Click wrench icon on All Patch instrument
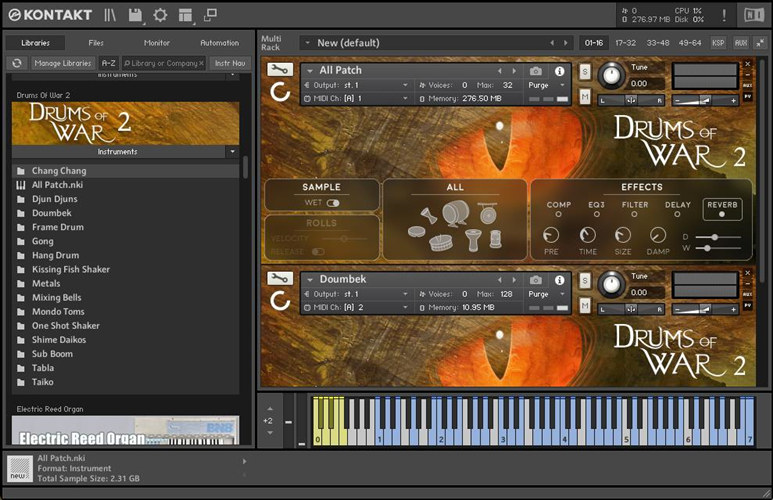 point(280,70)
